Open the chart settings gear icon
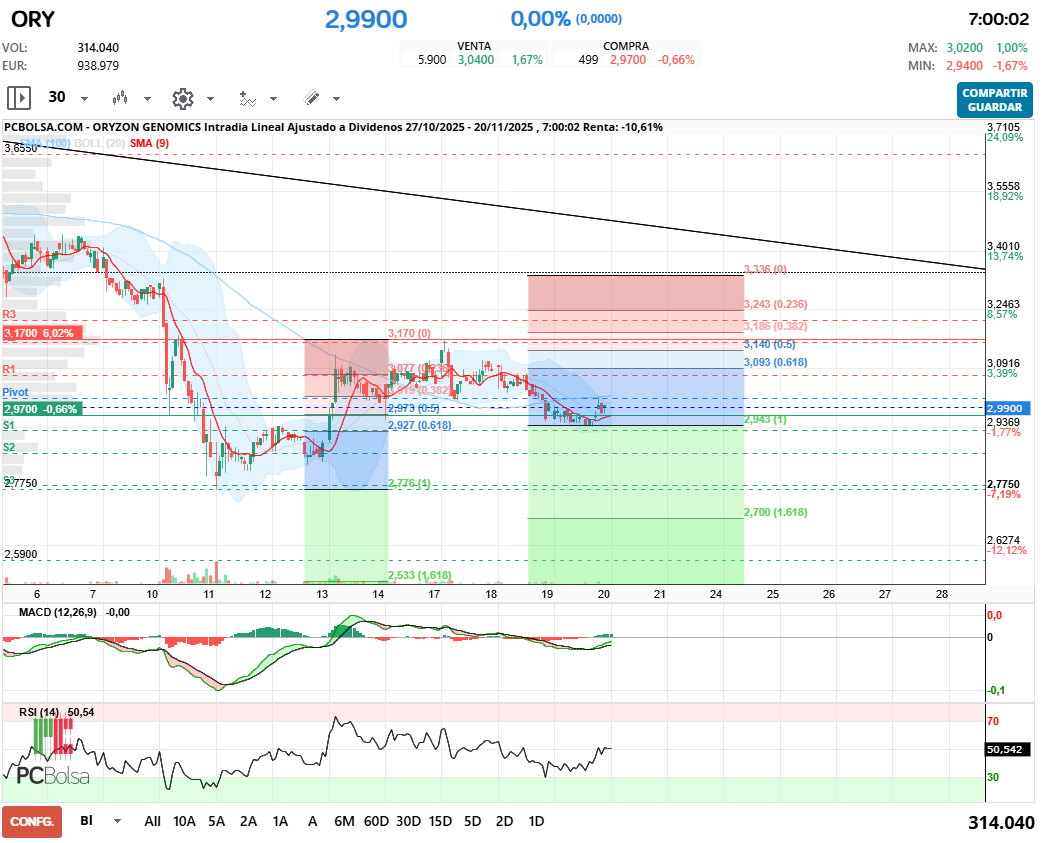Image resolution: width=1048 pixels, height=843 pixels. pos(182,98)
